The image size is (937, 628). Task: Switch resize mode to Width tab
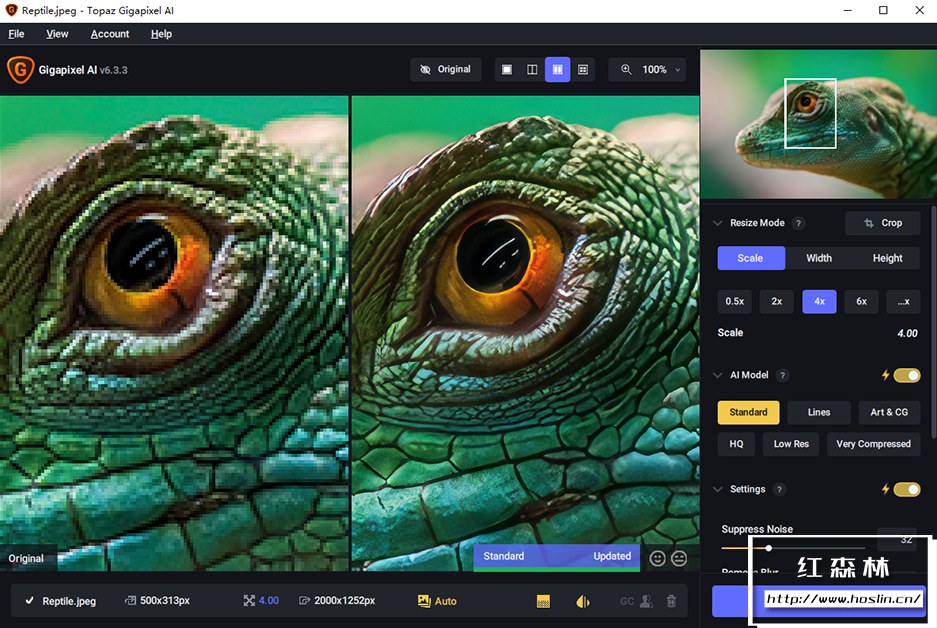click(x=819, y=258)
